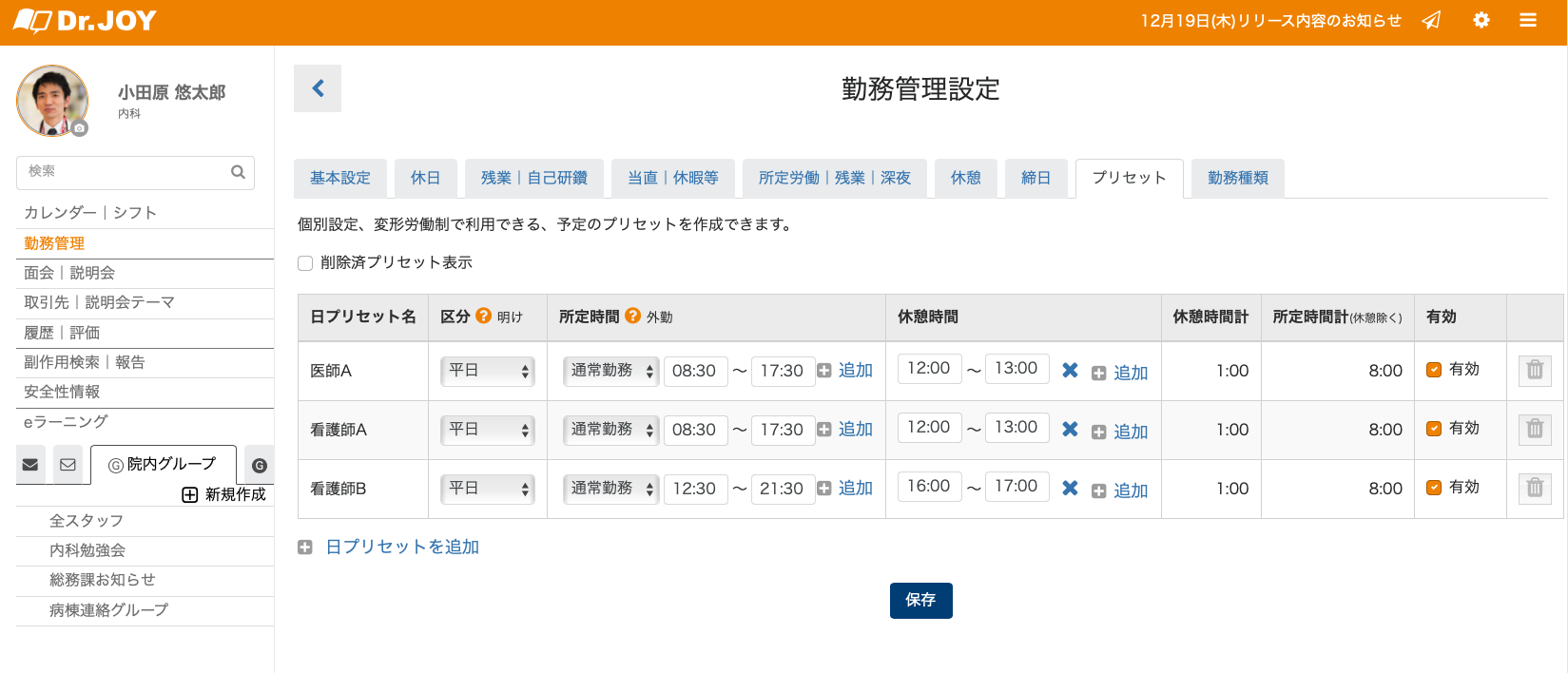Edit the 08:30 start time for 医師A
The image size is (1568, 673).
click(695, 371)
